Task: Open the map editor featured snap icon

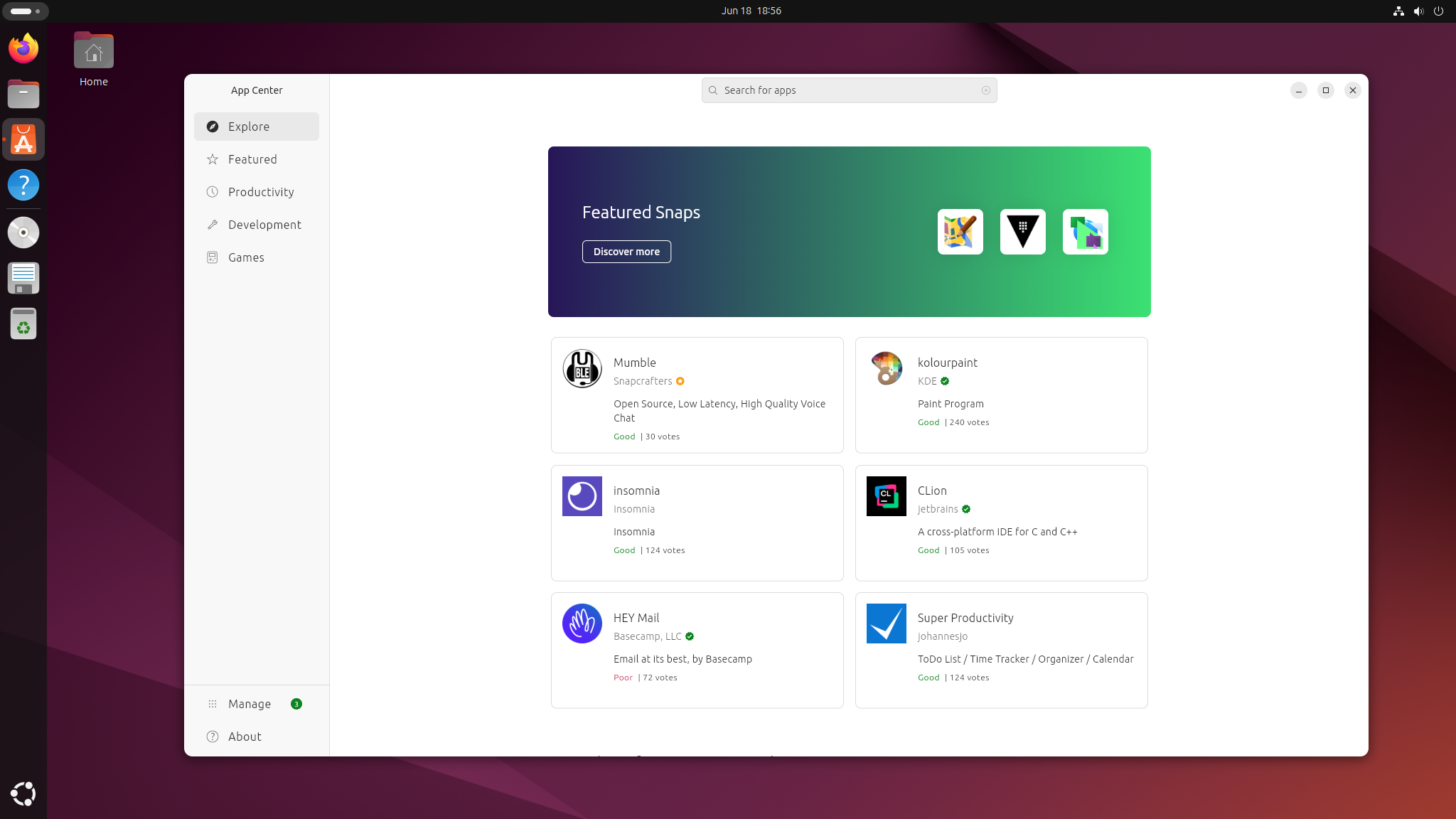Action: click(960, 231)
